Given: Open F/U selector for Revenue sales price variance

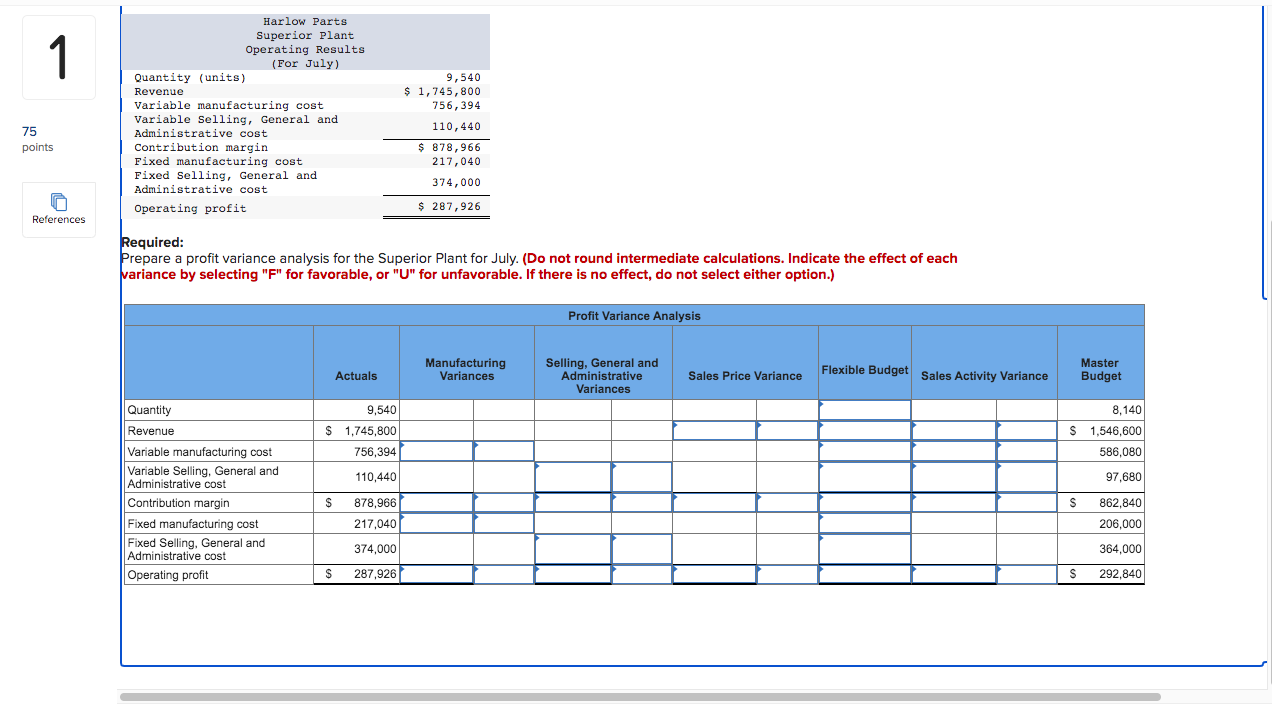Looking at the screenshot, I should coord(786,430).
